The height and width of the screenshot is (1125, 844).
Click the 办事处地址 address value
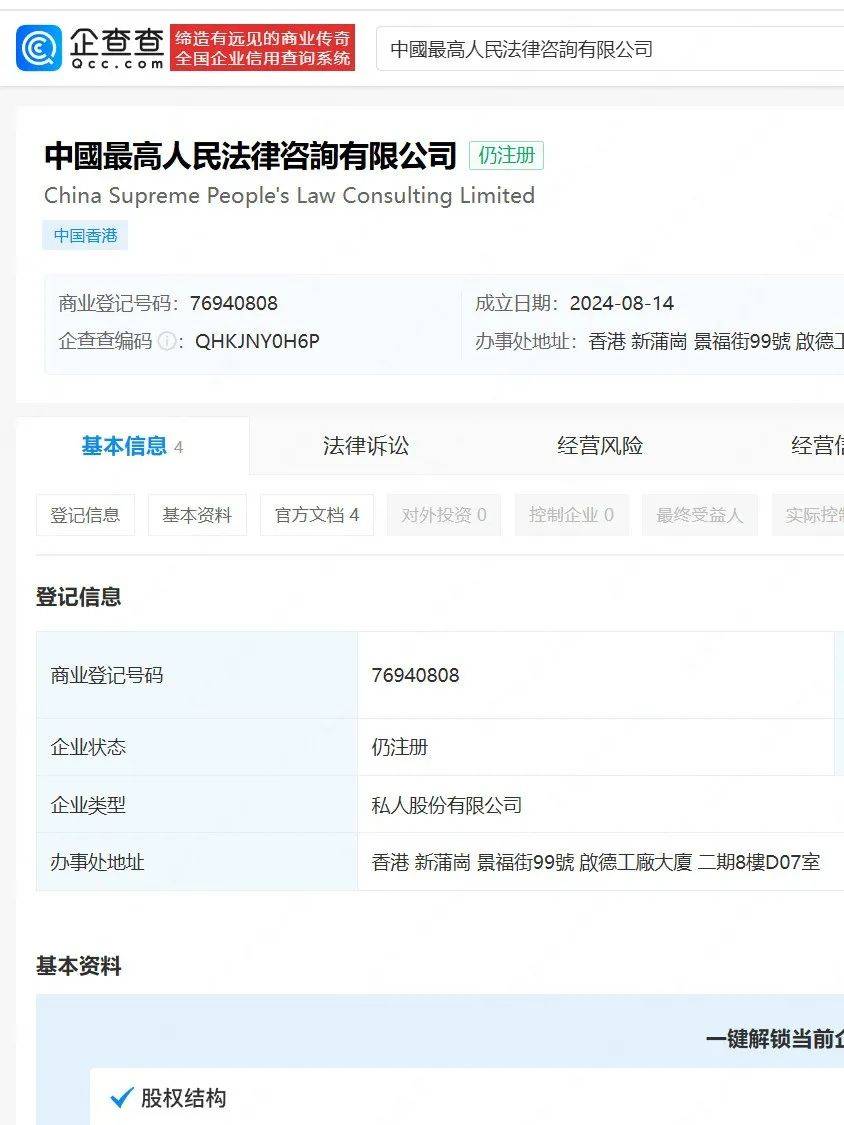pyautogui.click(x=597, y=862)
